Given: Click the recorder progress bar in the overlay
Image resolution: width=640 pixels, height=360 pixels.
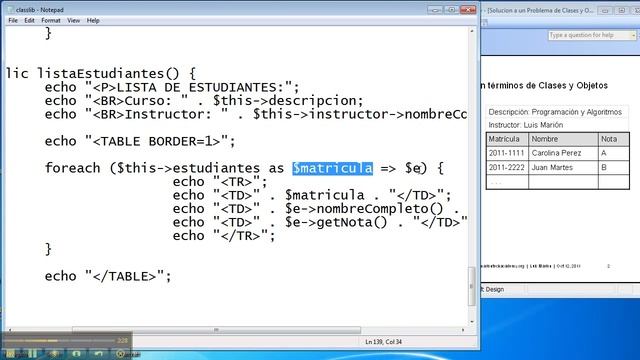Looking at the screenshot, I should coord(59,340).
